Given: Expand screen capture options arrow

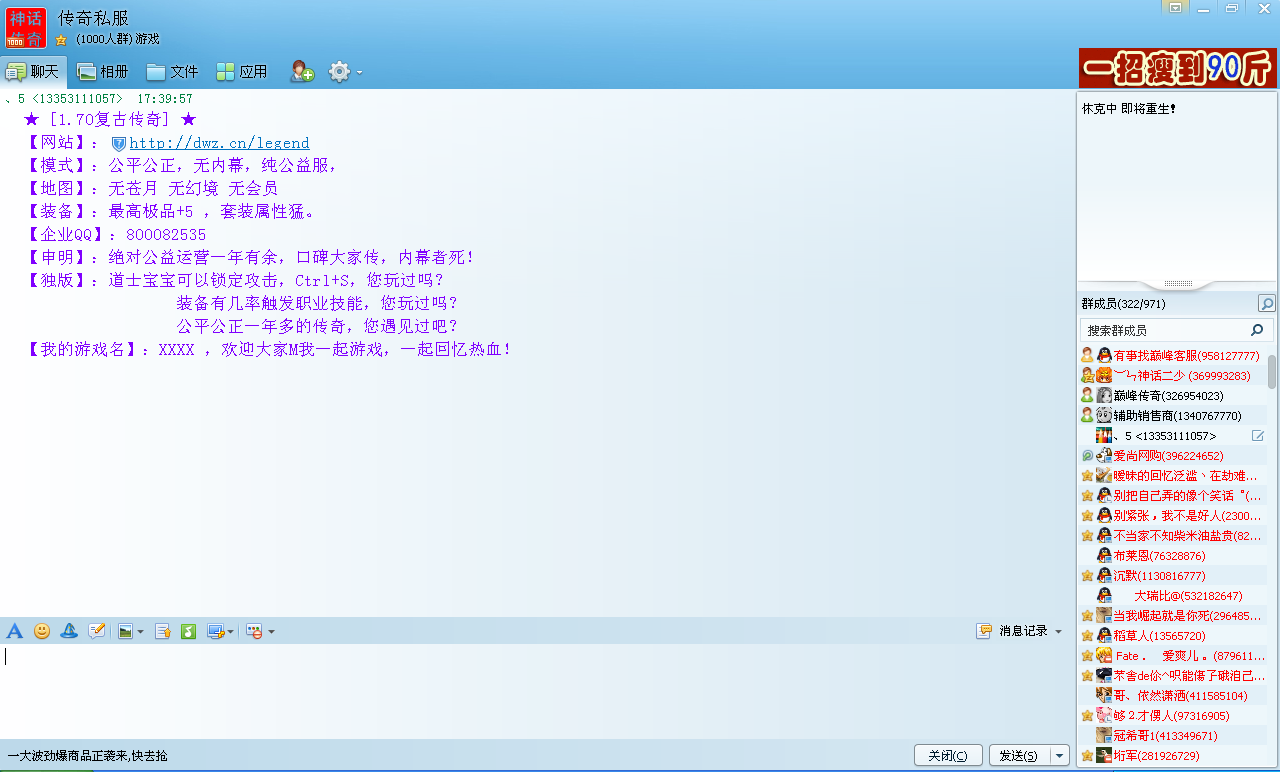Looking at the screenshot, I should pos(231,632).
